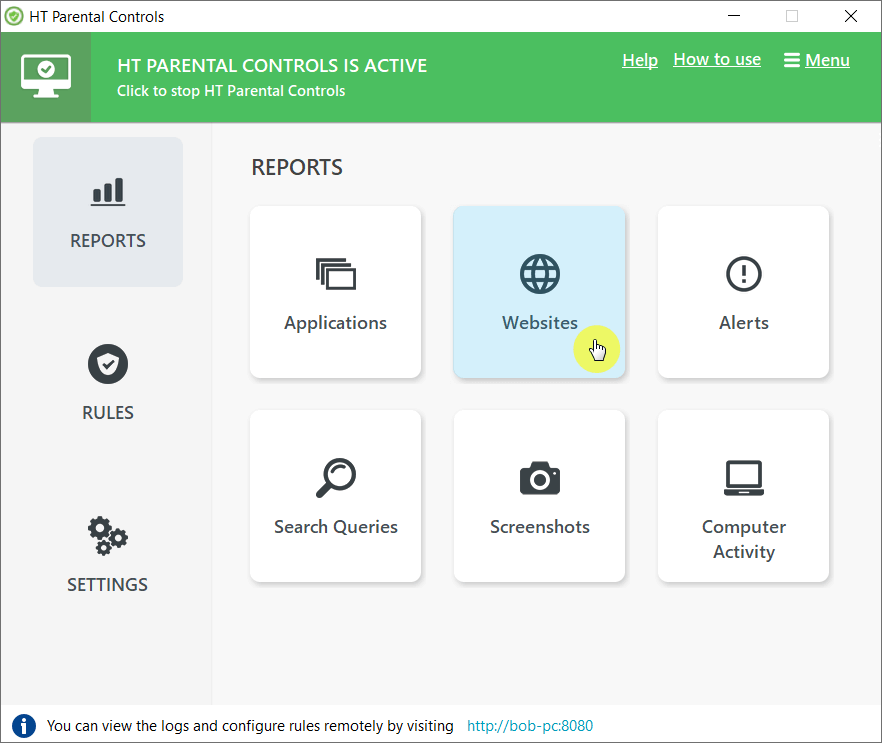Image resolution: width=882 pixels, height=743 pixels.
Task: Open the Rules shield icon
Action: pos(108,364)
